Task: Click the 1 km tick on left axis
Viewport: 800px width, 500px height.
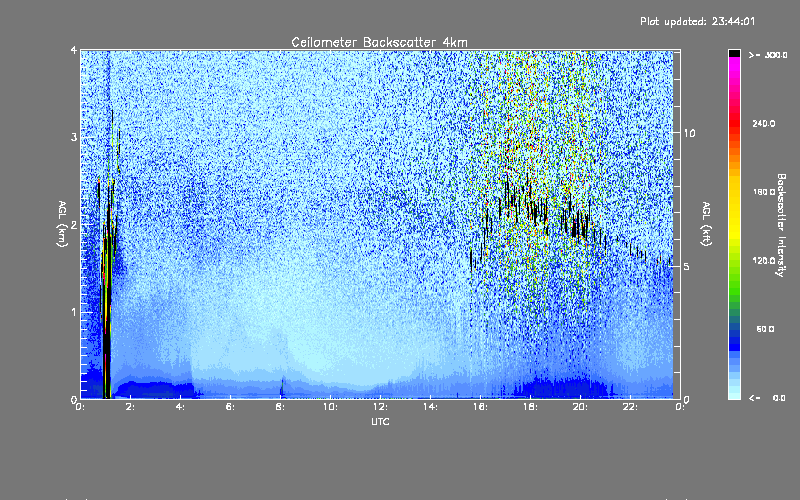Action: click(x=74, y=312)
